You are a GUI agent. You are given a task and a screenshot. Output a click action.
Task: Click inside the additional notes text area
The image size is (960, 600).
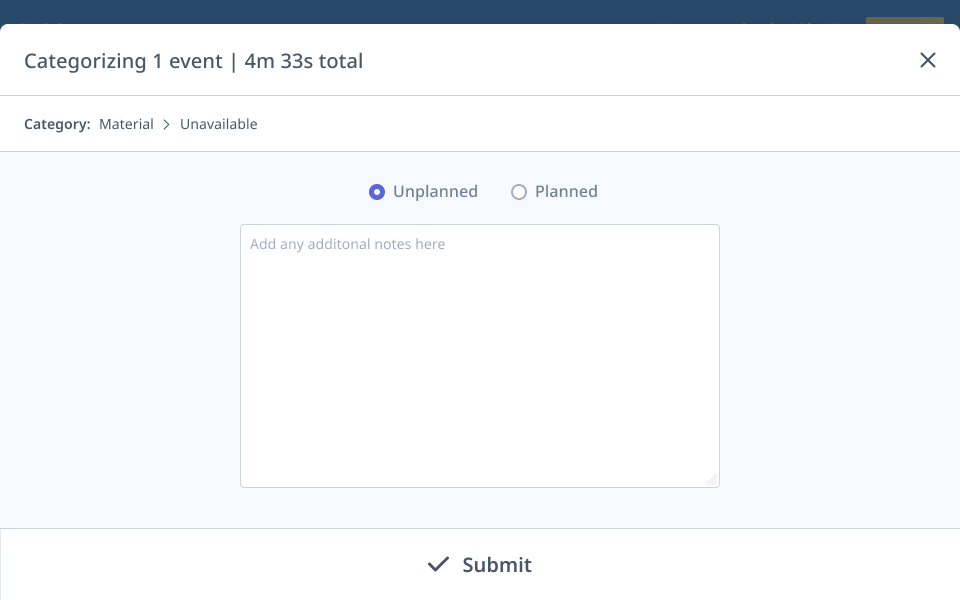point(480,355)
